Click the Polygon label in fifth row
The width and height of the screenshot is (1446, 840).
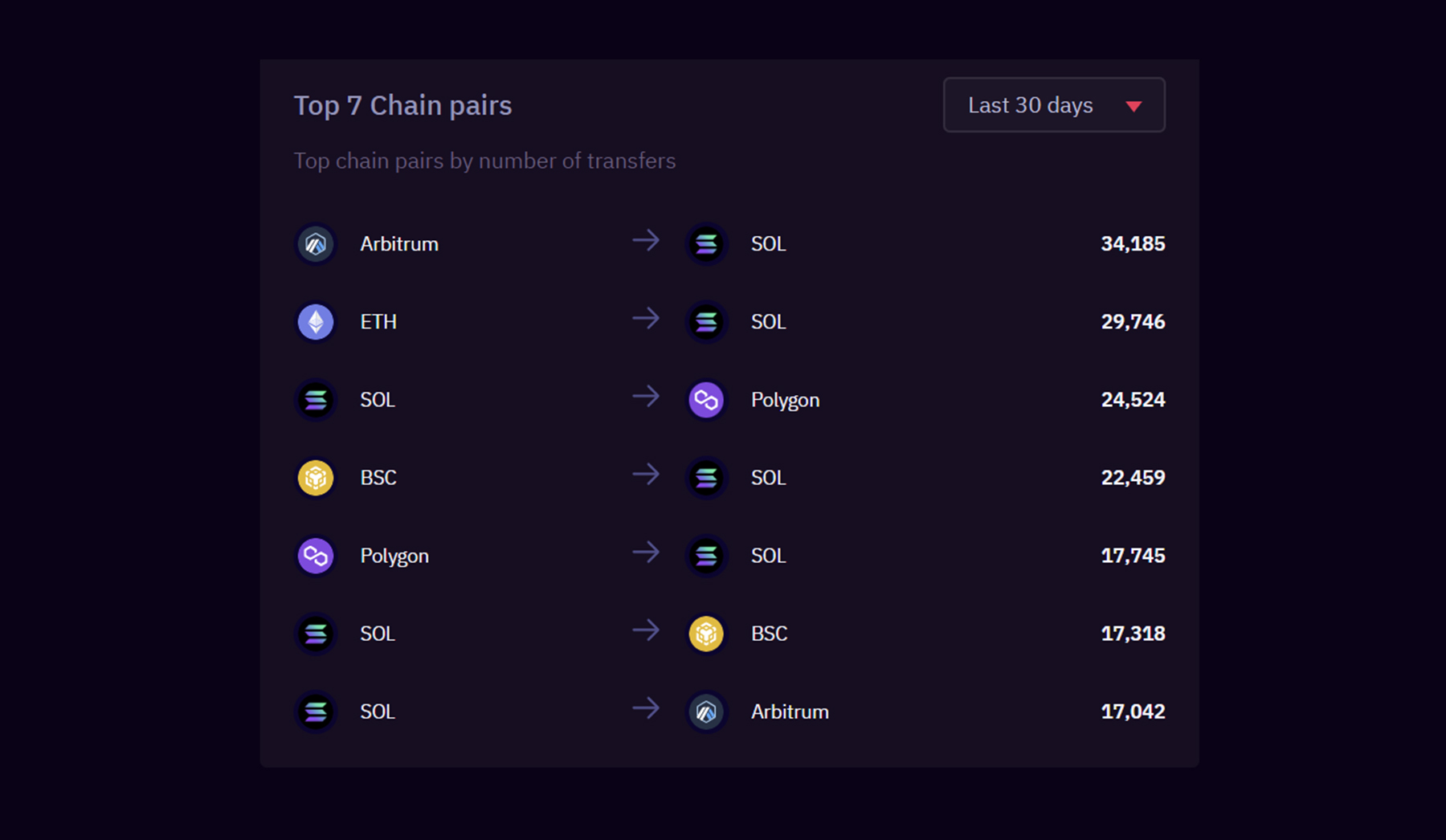[394, 556]
